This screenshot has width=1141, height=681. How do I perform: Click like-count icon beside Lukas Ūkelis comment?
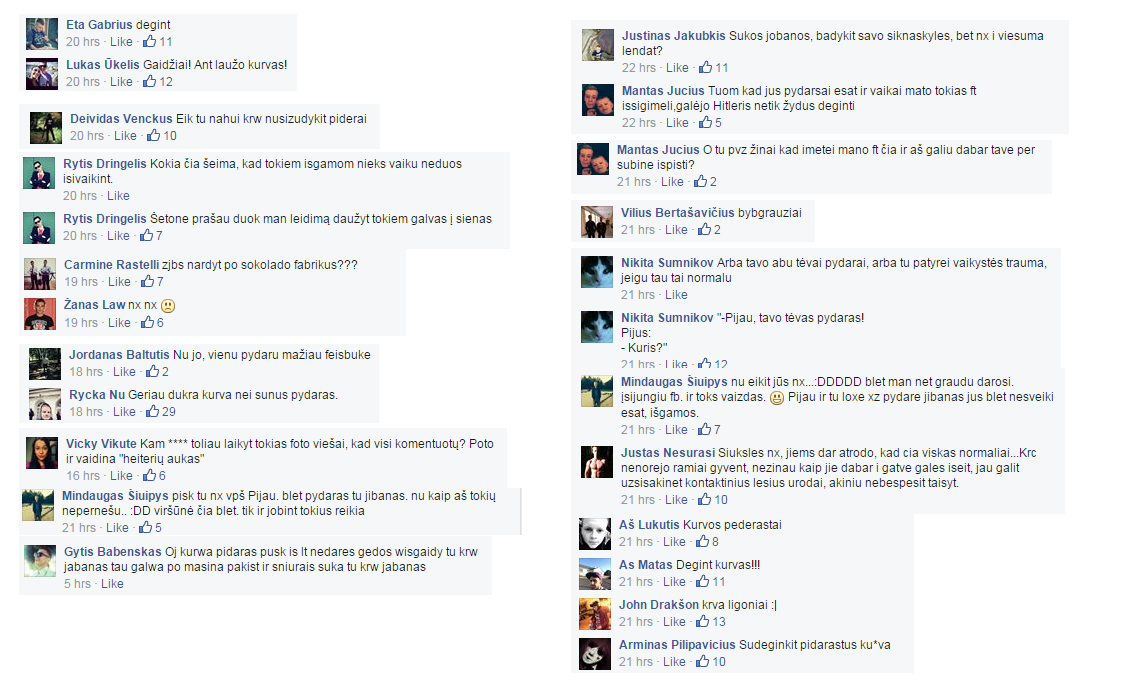(x=149, y=81)
